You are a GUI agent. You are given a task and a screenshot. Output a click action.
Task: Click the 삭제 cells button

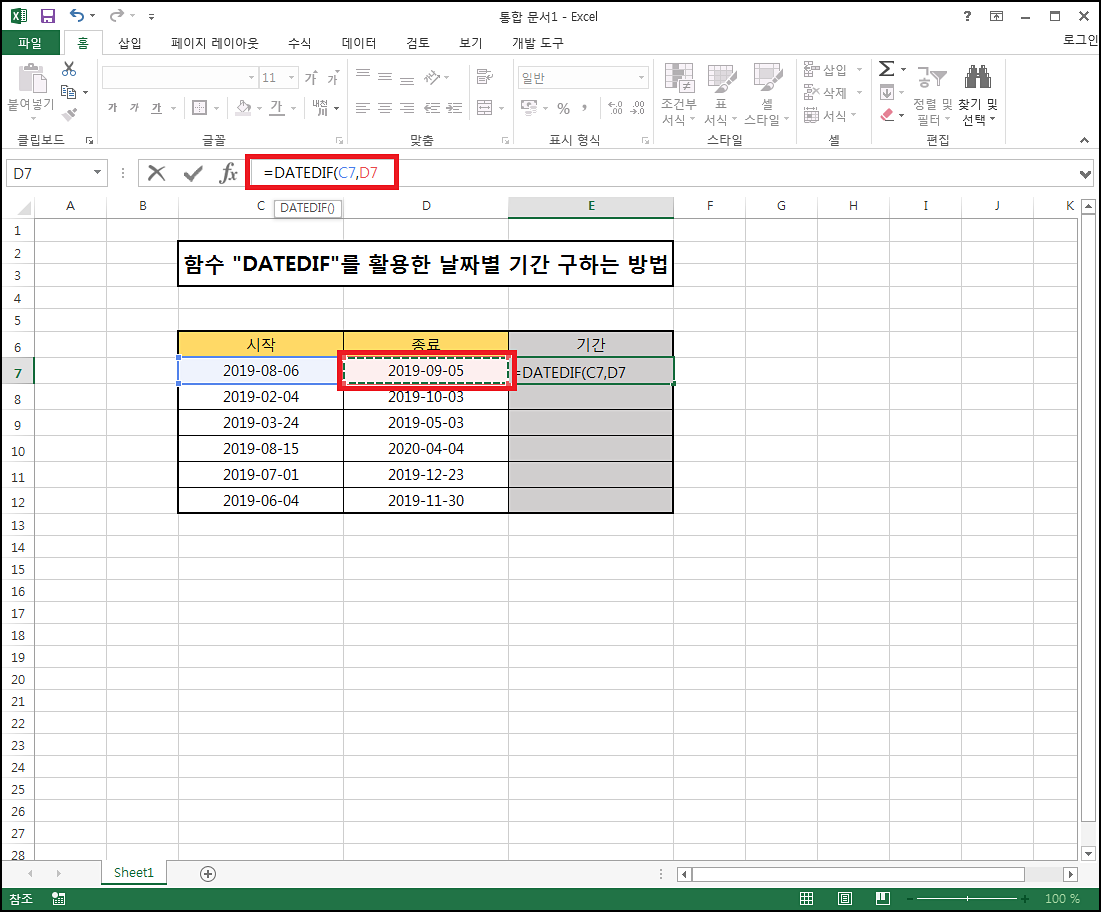click(x=833, y=93)
